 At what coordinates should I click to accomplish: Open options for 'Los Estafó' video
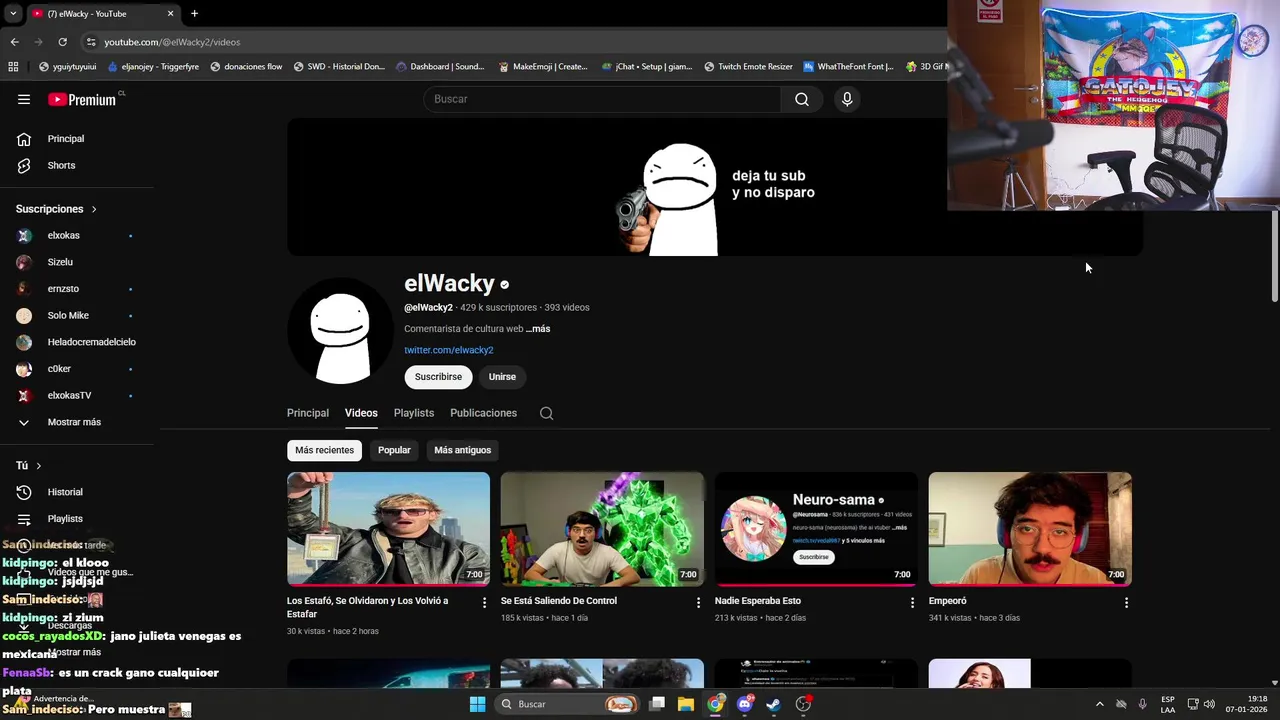[x=484, y=602]
